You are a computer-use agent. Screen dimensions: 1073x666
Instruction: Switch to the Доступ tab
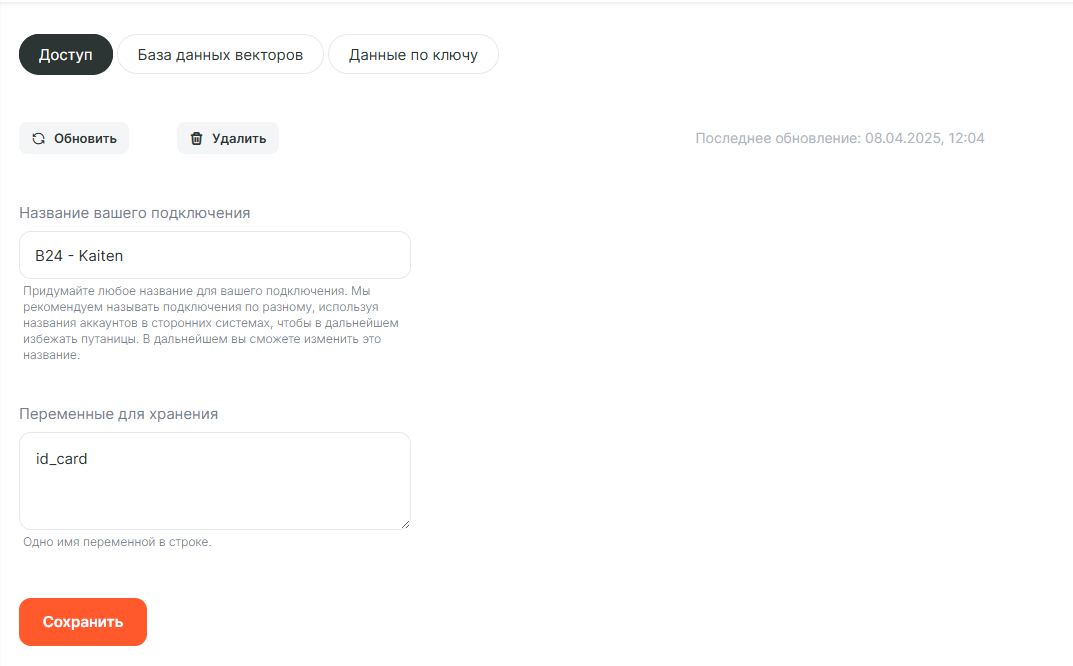[x=66, y=55]
